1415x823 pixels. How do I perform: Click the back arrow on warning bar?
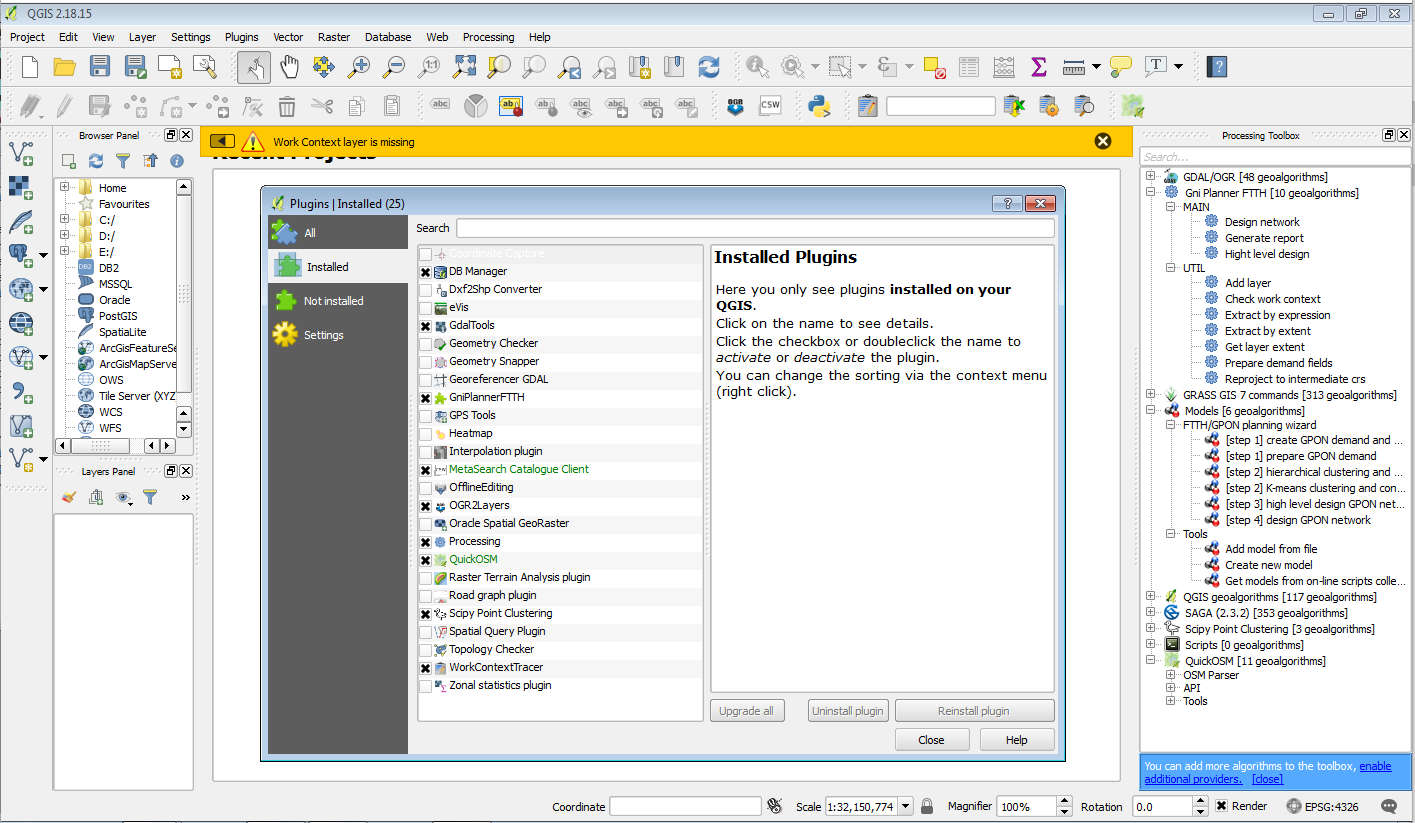pos(222,141)
